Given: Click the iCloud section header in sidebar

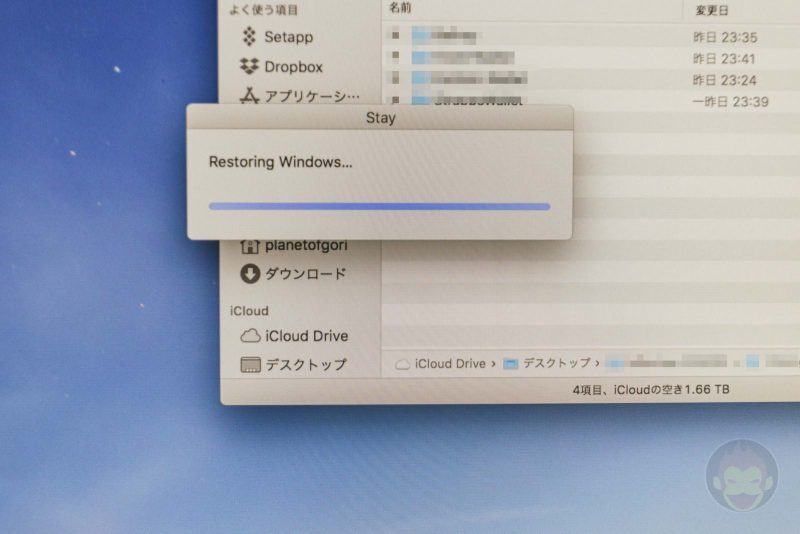Looking at the screenshot, I should click(249, 311).
